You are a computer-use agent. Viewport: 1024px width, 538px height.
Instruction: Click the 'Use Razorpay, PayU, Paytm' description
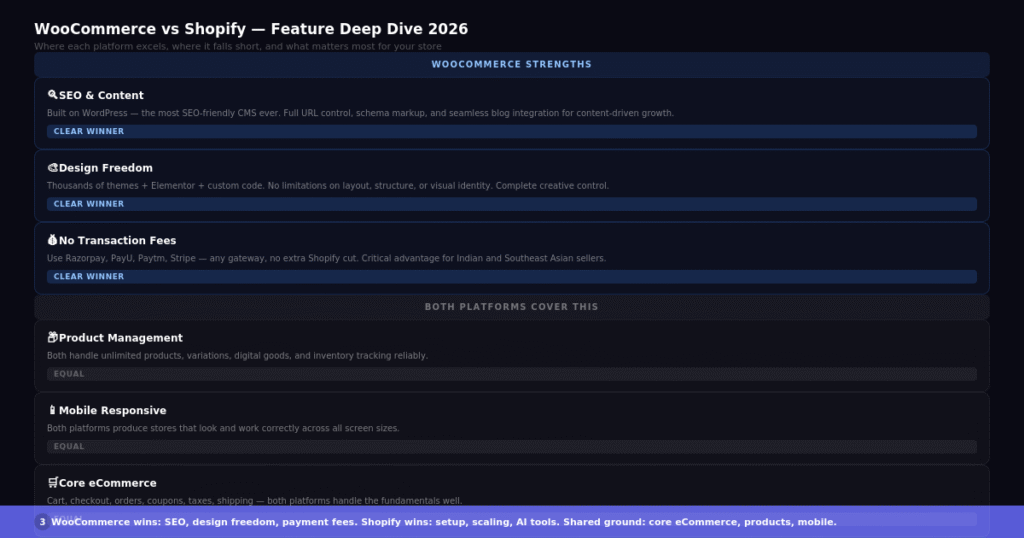tap(327, 258)
